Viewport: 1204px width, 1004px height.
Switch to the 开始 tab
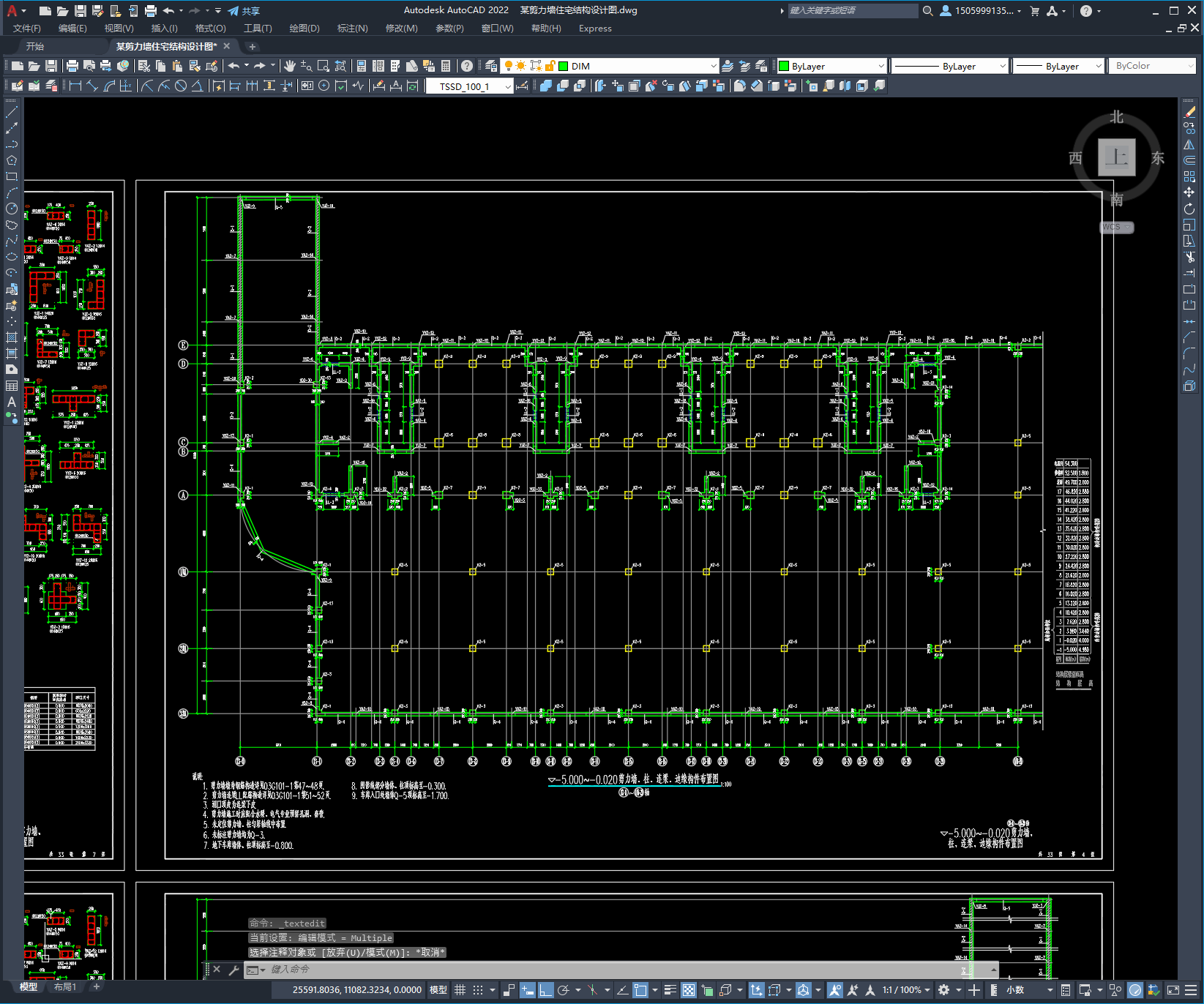point(35,46)
